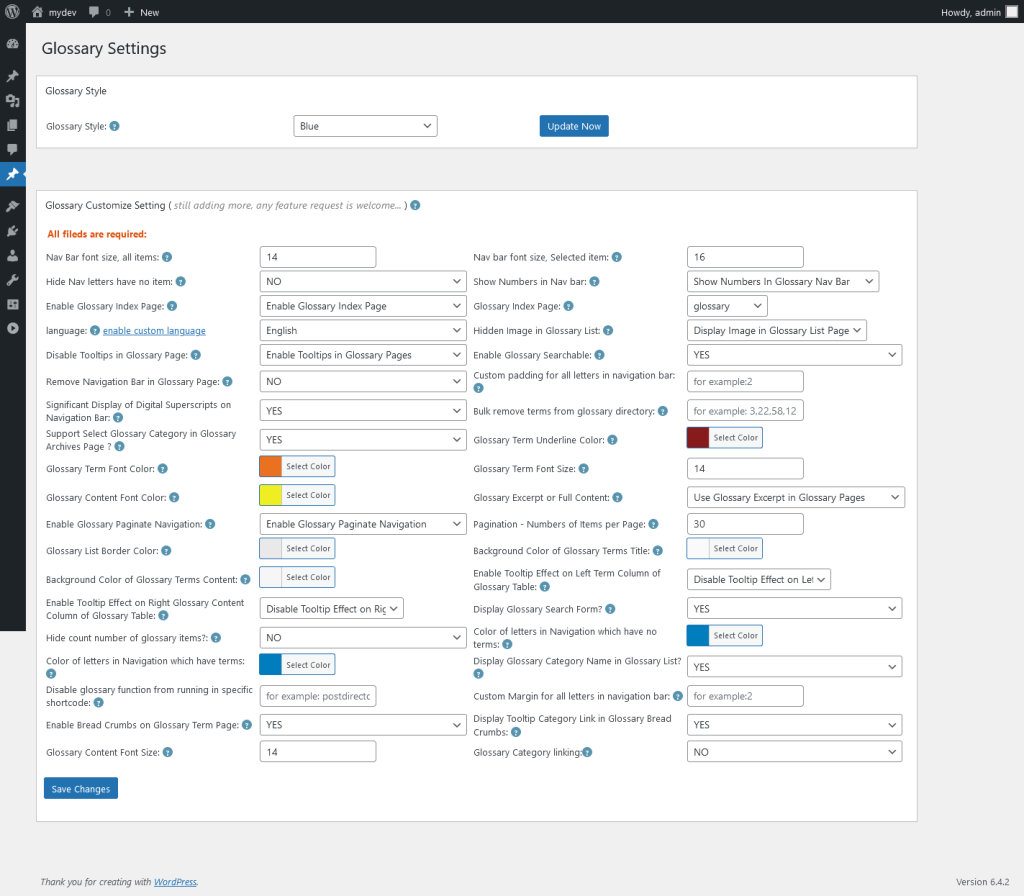Open the WordPress logo menu

[12, 12]
